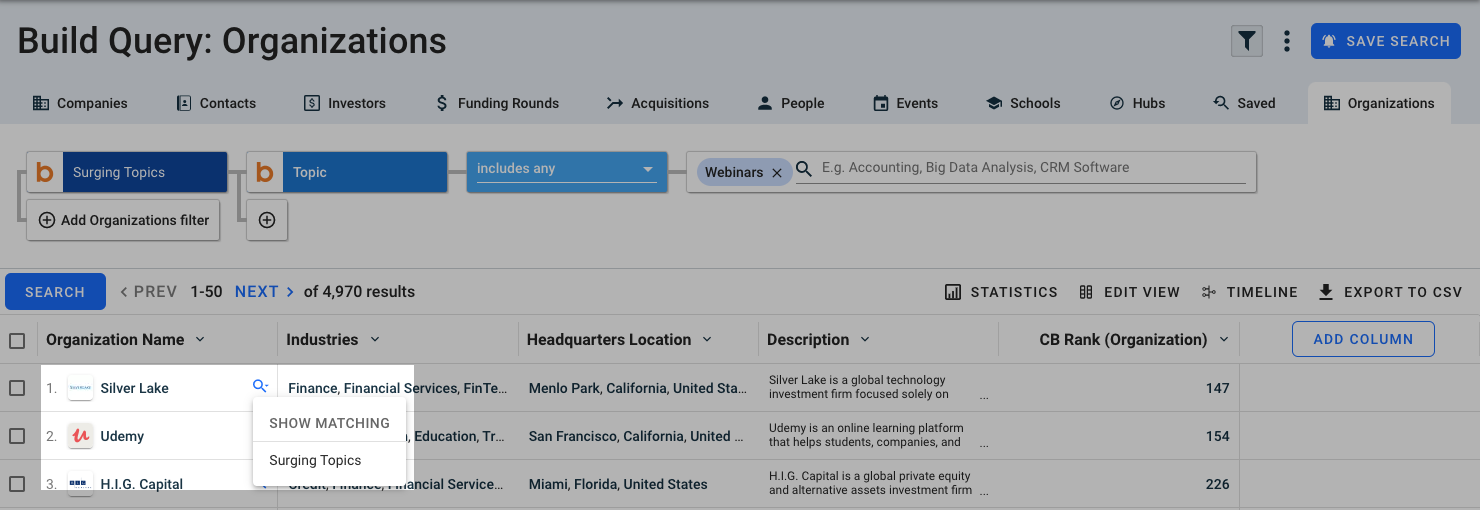Click the search-matching icon beside Silver Lake
The image size is (1480, 510).
pyautogui.click(x=260, y=386)
